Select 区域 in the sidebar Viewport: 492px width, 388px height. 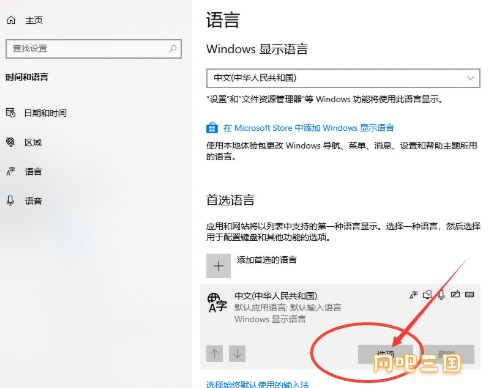pos(33,142)
